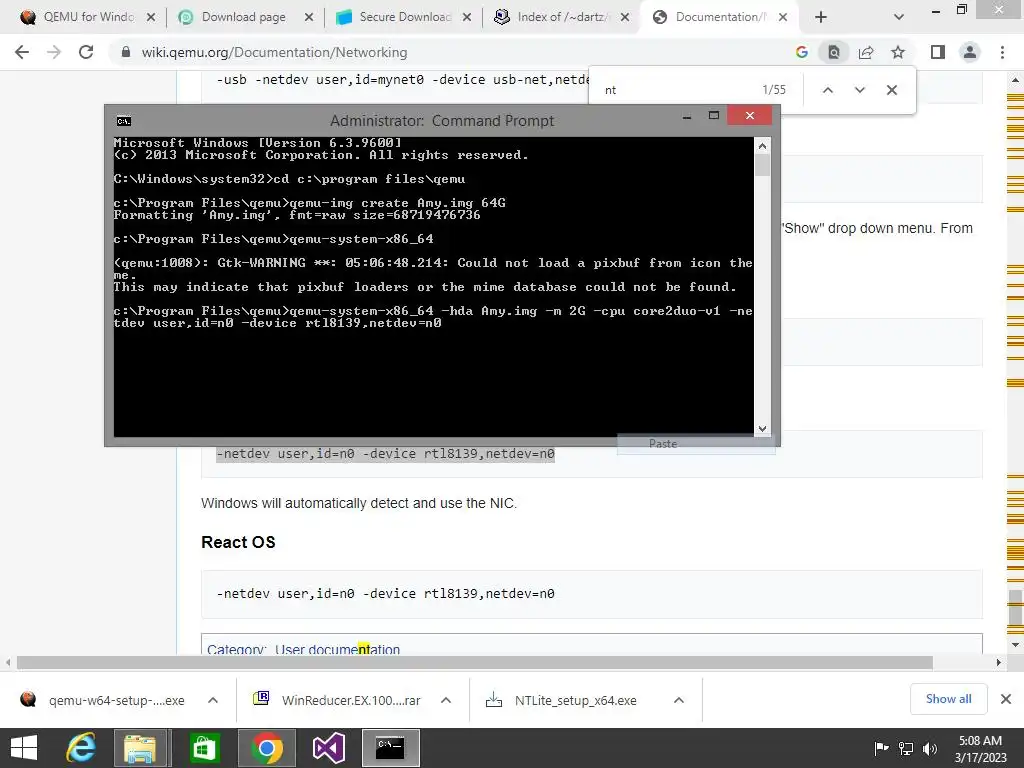1024x768 pixels.
Task: Share this page via share icon
Action: pos(866,52)
